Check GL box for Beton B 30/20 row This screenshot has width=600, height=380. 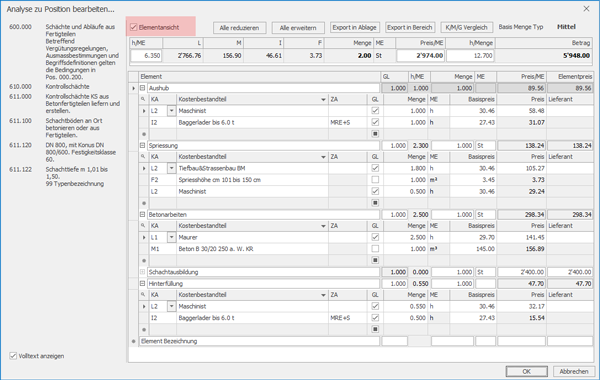coord(375,249)
